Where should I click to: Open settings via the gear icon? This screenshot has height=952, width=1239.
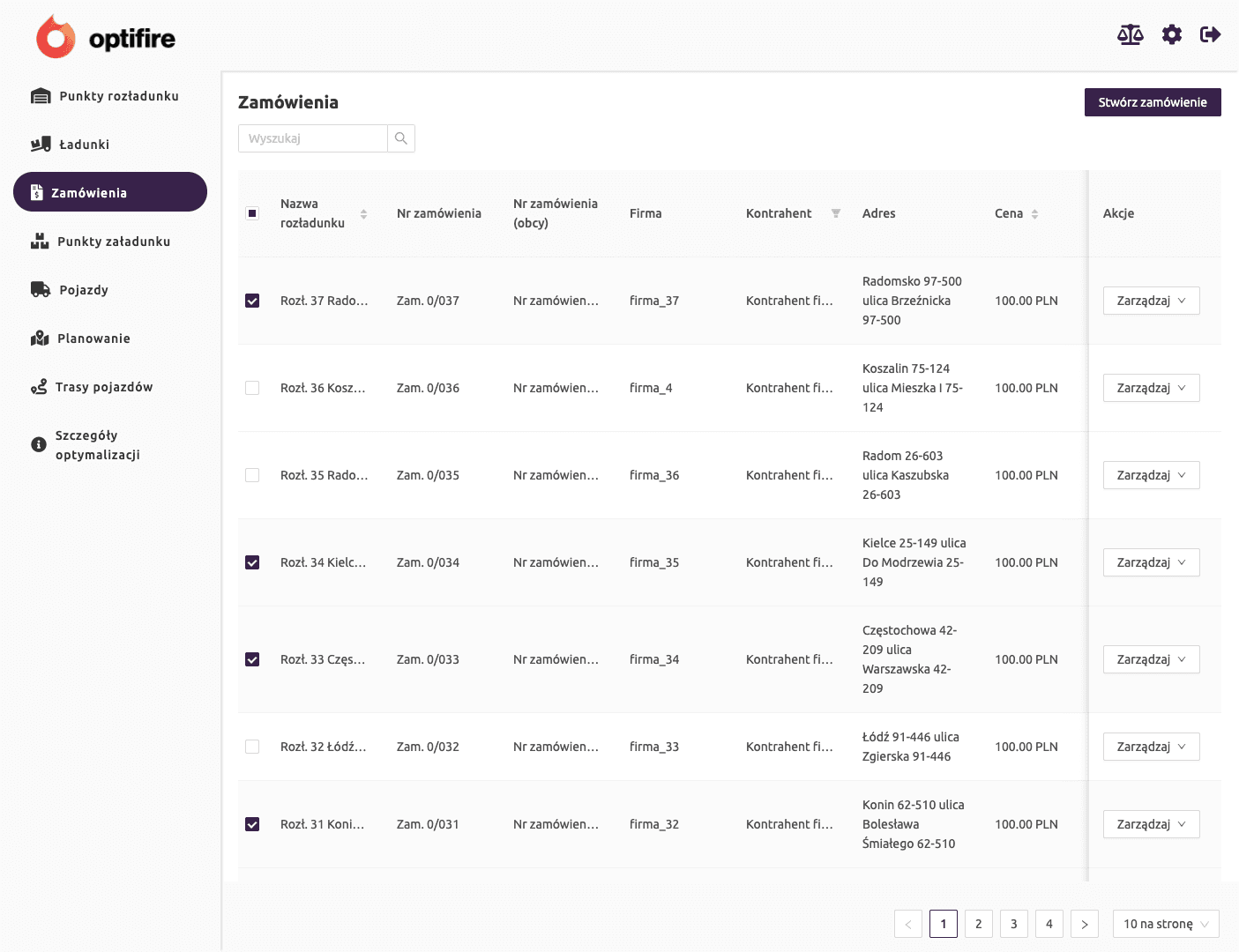[x=1171, y=35]
